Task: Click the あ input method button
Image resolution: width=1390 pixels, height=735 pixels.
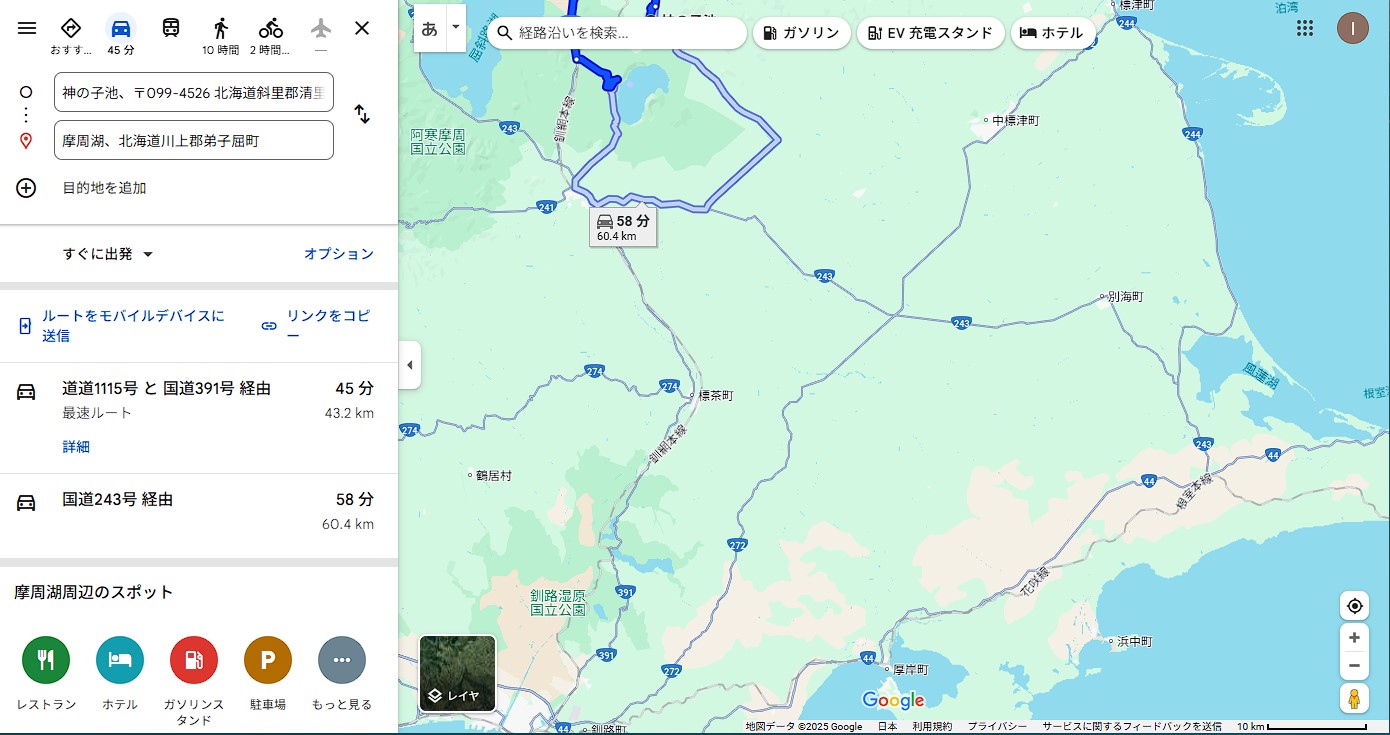Action: [x=429, y=28]
